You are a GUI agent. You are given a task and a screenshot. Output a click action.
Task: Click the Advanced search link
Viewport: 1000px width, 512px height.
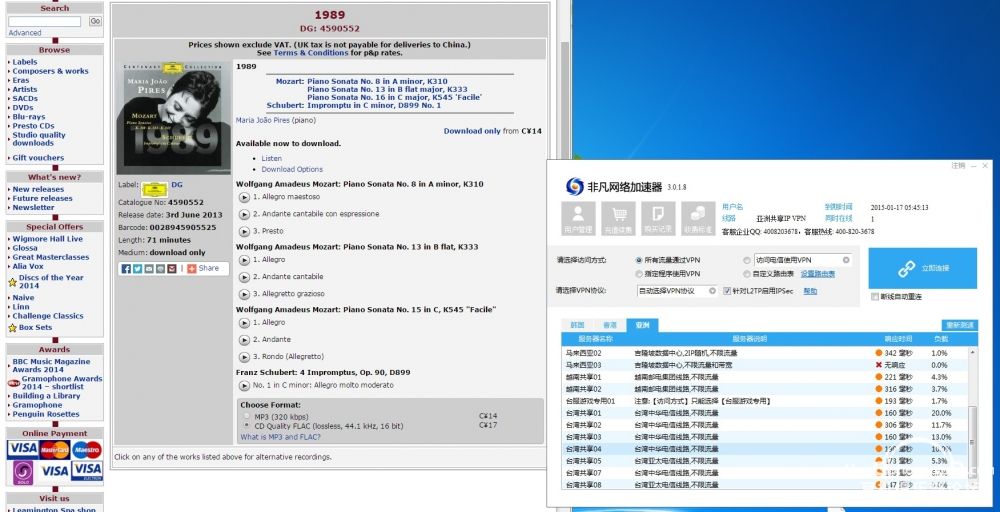pyautogui.click(x=25, y=33)
